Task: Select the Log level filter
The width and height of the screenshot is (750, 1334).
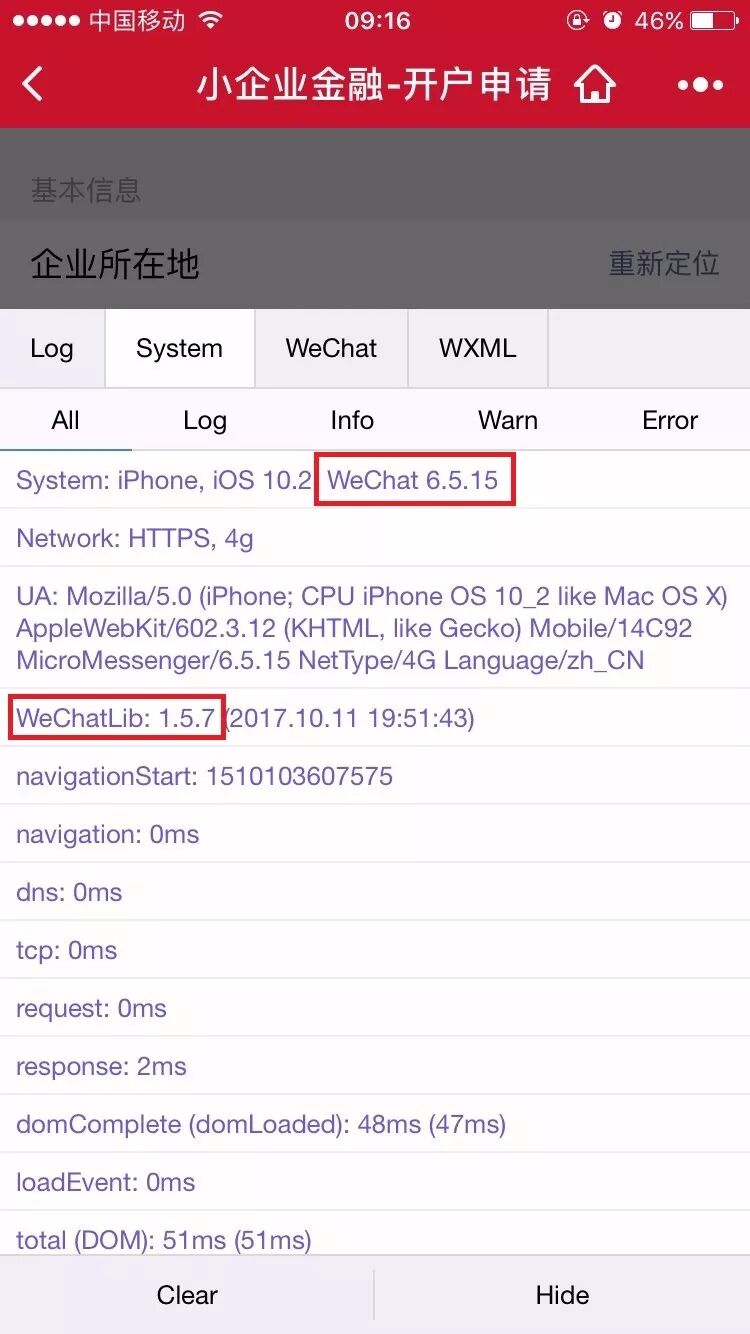Action: (204, 420)
